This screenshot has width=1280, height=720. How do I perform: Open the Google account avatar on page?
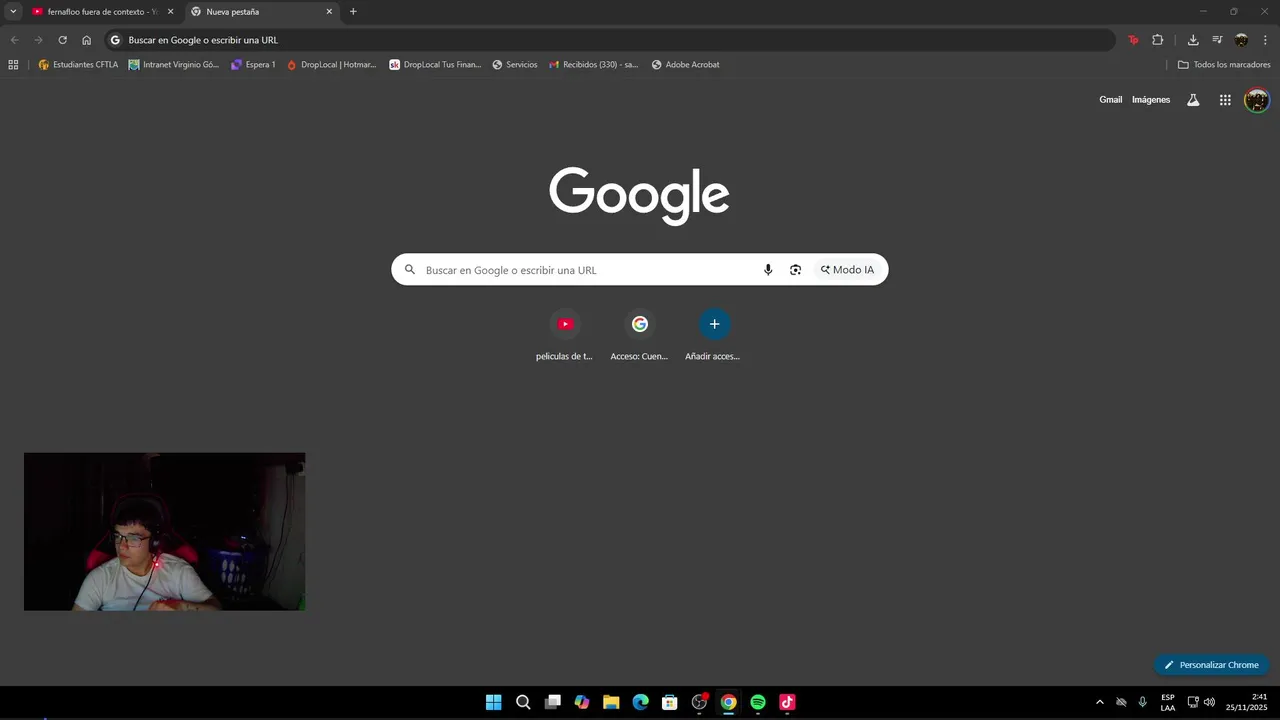(x=1256, y=100)
